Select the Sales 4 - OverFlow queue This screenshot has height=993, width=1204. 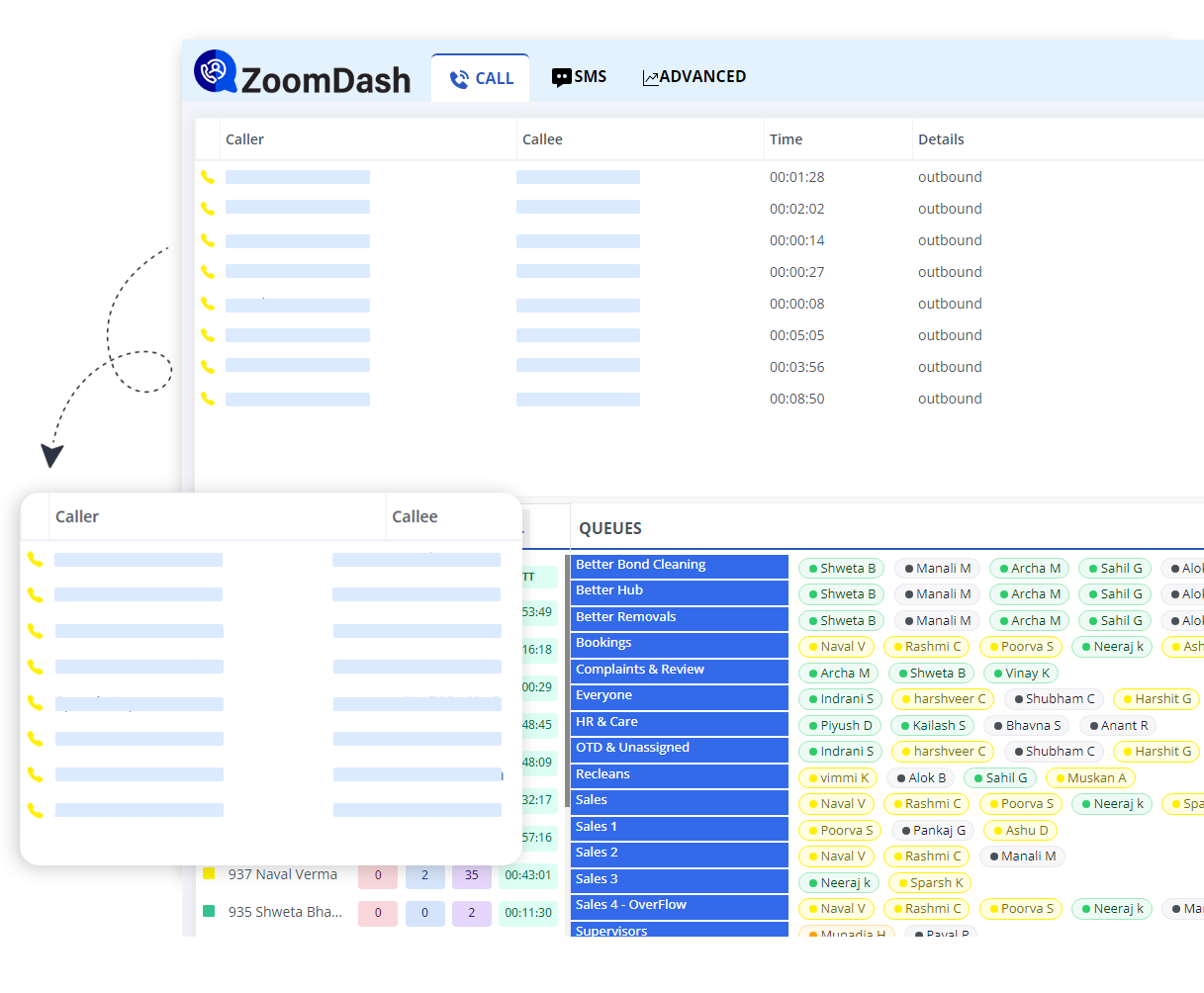coord(679,906)
